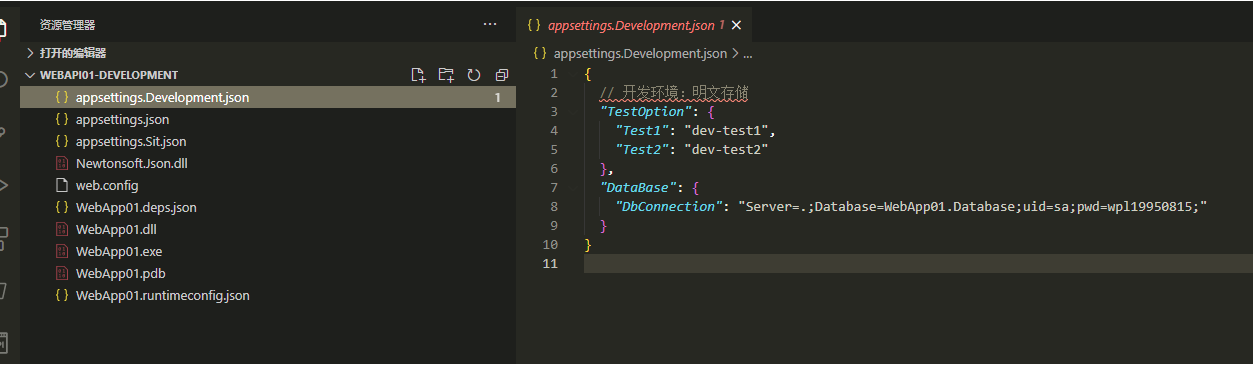
Task: Click the JSON icon beside WebApp01.deps.json
Action: coord(62,208)
